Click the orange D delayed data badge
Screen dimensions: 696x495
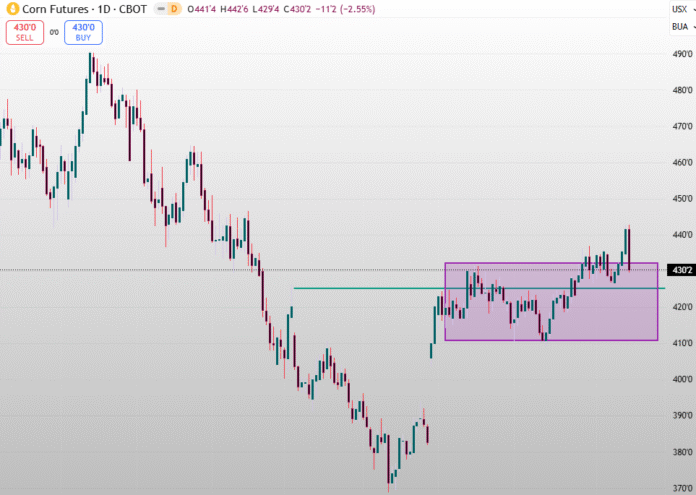point(174,9)
